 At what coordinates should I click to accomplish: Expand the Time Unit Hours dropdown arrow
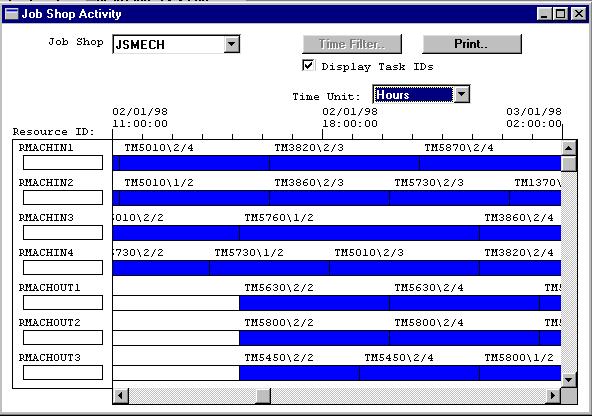[x=462, y=94]
